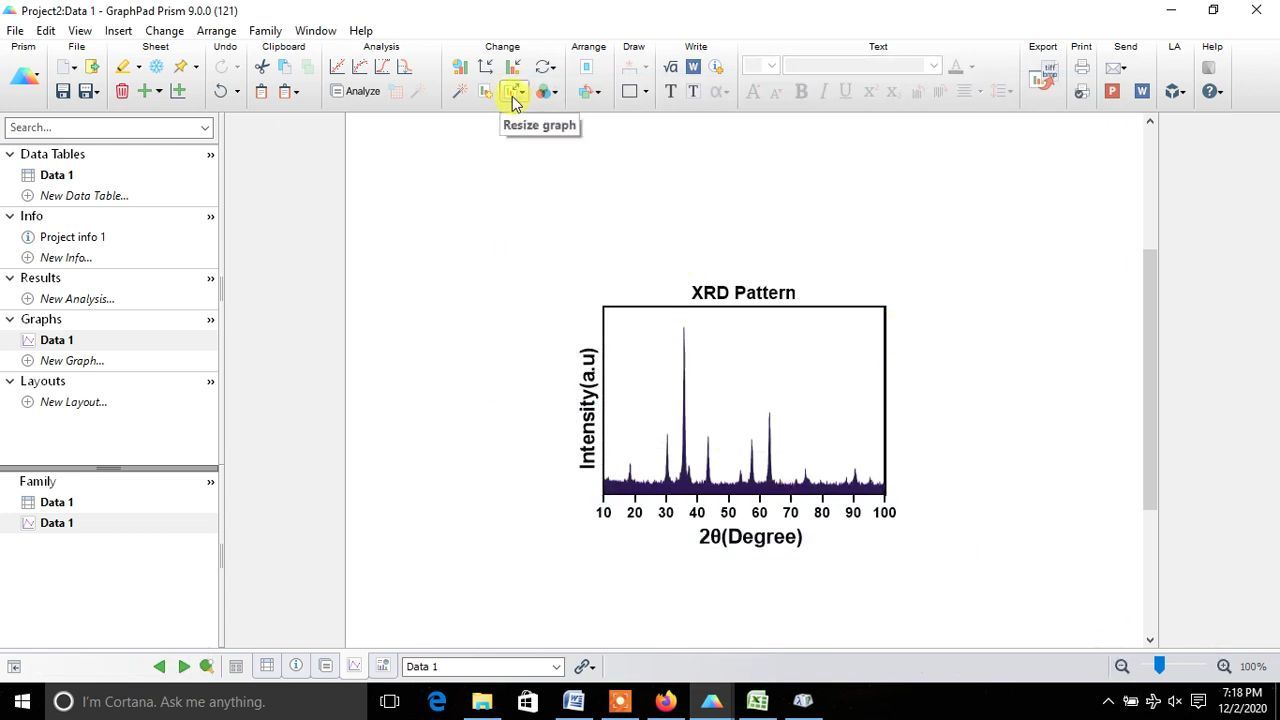Open the Edit menu
Image resolution: width=1280 pixels, height=720 pixels.
click(46, 31)
